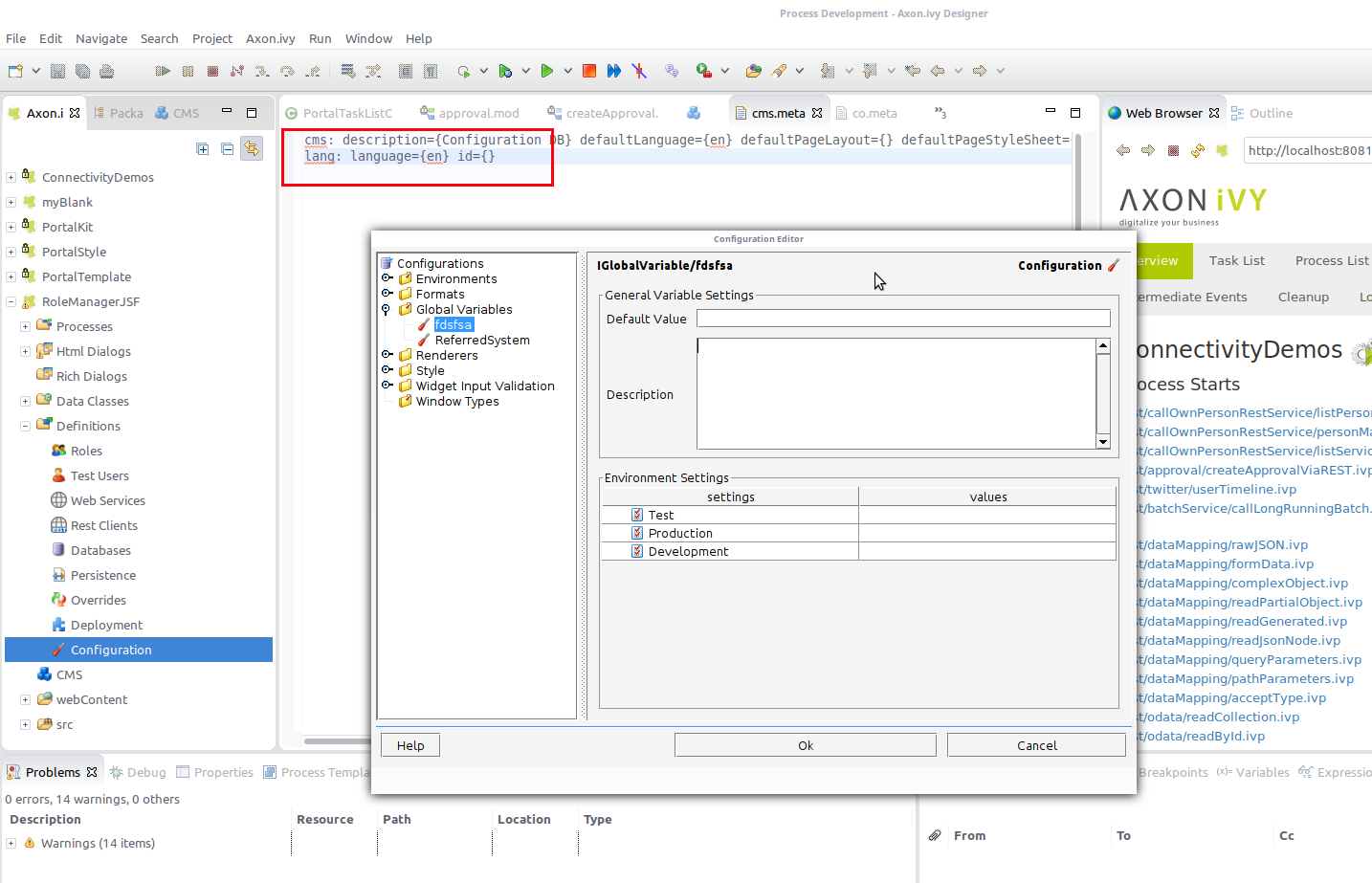Expand Renderers node in Configuration Editor
The height and width of the screenshot is (883, 1372).
tap(387, 355)
